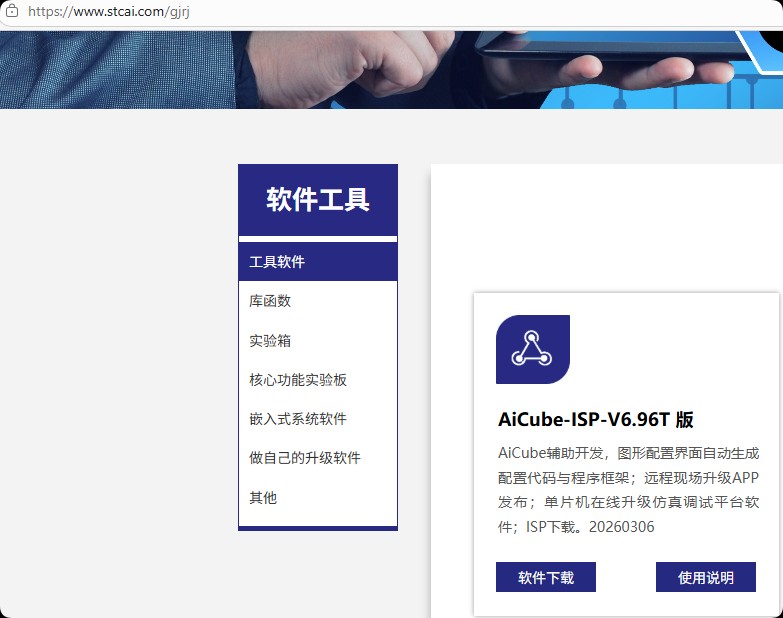The image size is (783, 618).
Task: Go to 核心功能实验板 sidebar item
Action: point(318,379)
